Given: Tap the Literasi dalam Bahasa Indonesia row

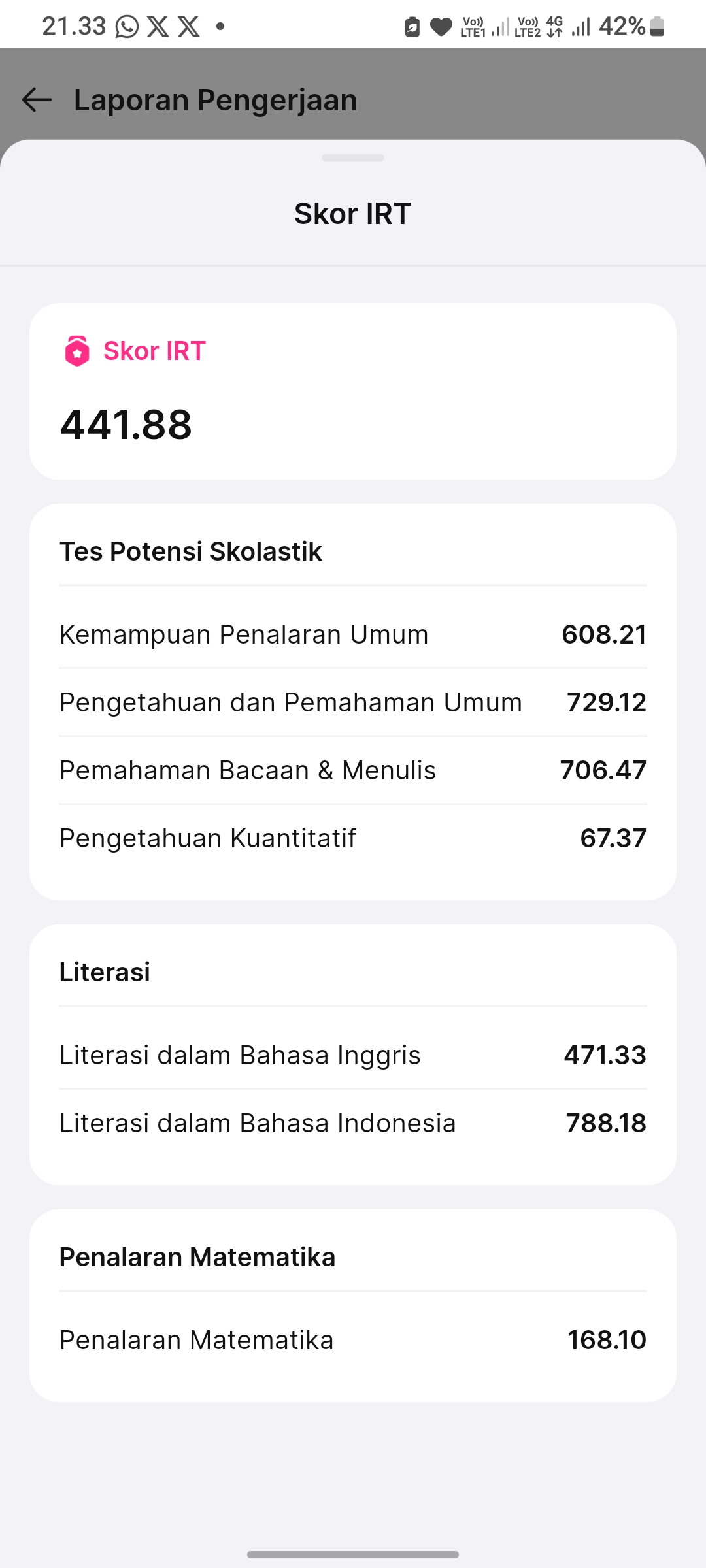Looking at the screenshot, I should (x=353, y=1123).
